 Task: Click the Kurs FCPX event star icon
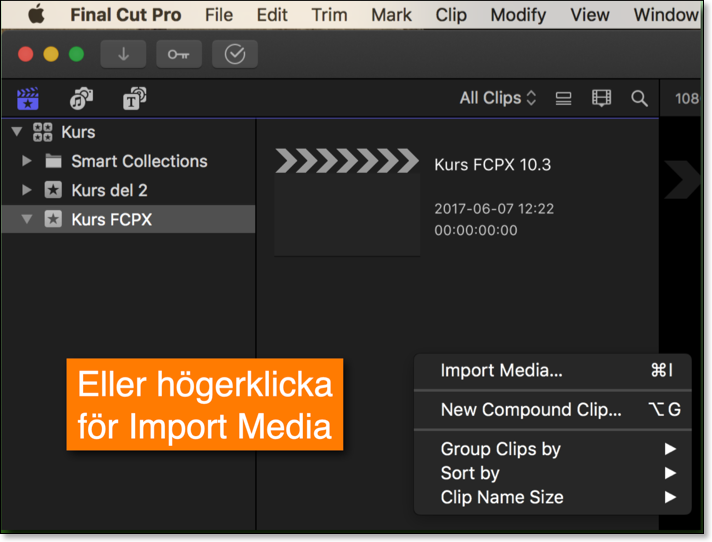(x=53, y=219)
